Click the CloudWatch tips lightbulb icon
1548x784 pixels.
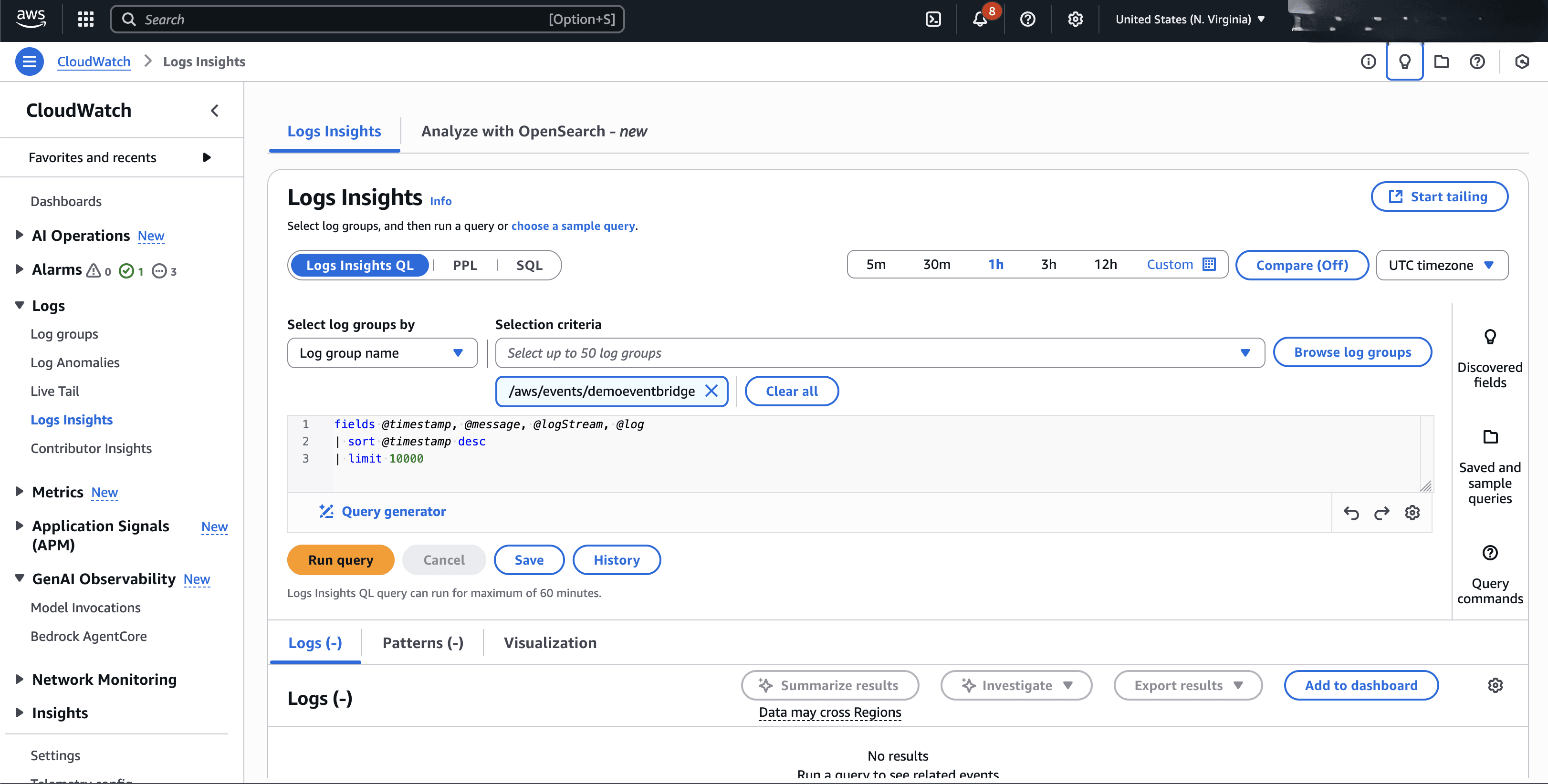click(1404, 61)
